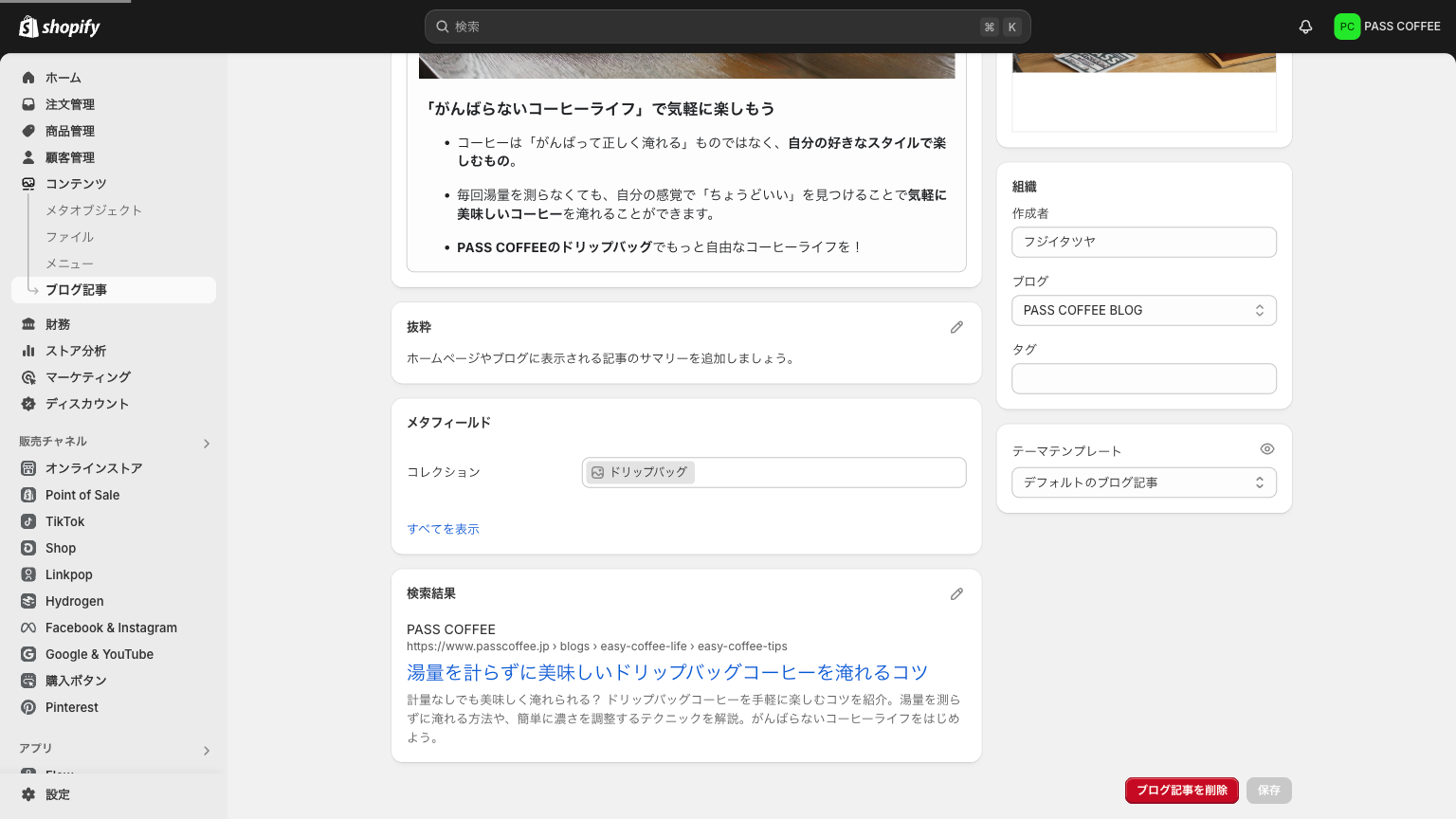
Task: Click the settings gear icon
Action: [28, 794]
